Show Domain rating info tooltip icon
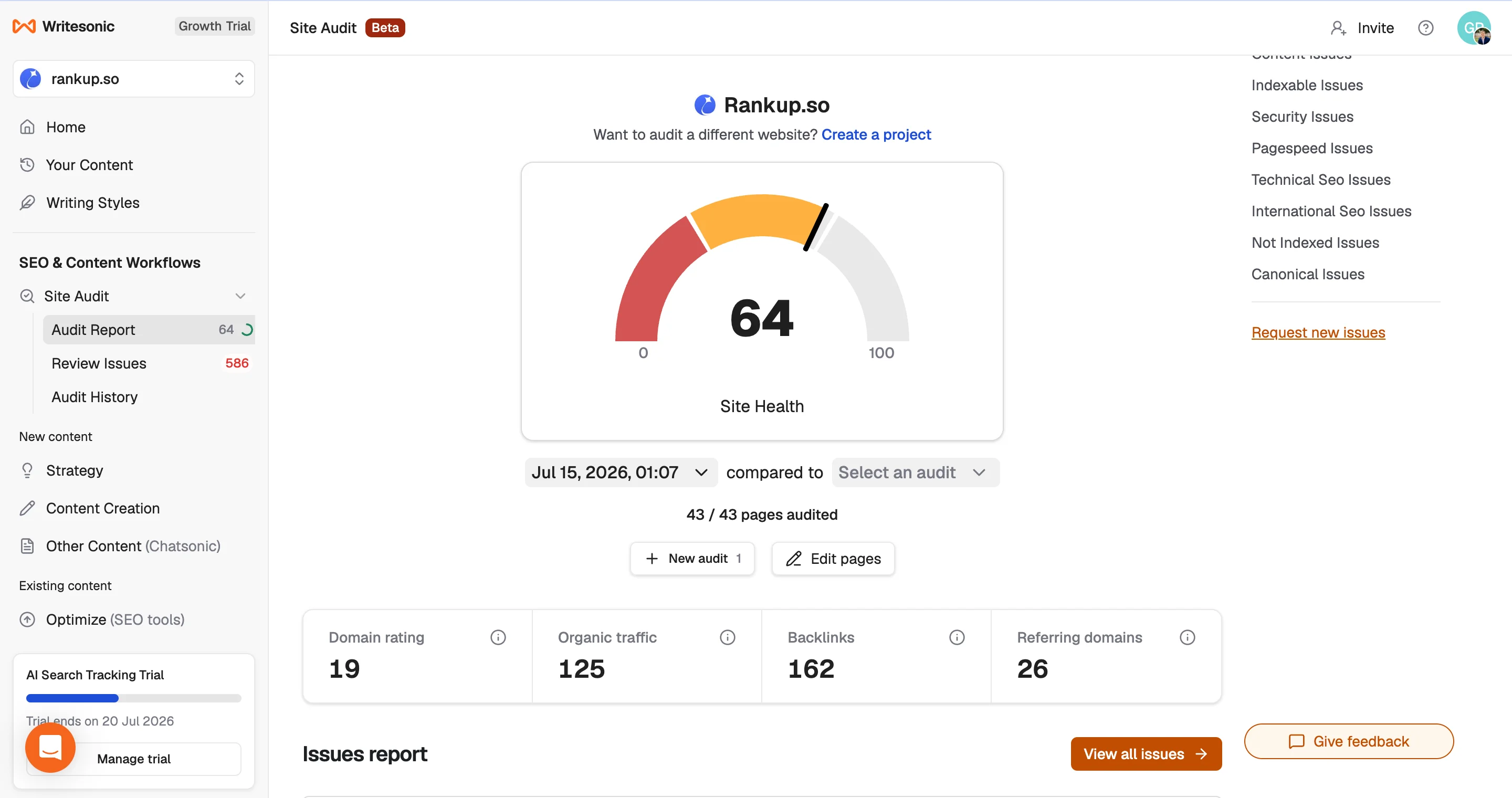The image size is (1512, 798). [498, 637]
